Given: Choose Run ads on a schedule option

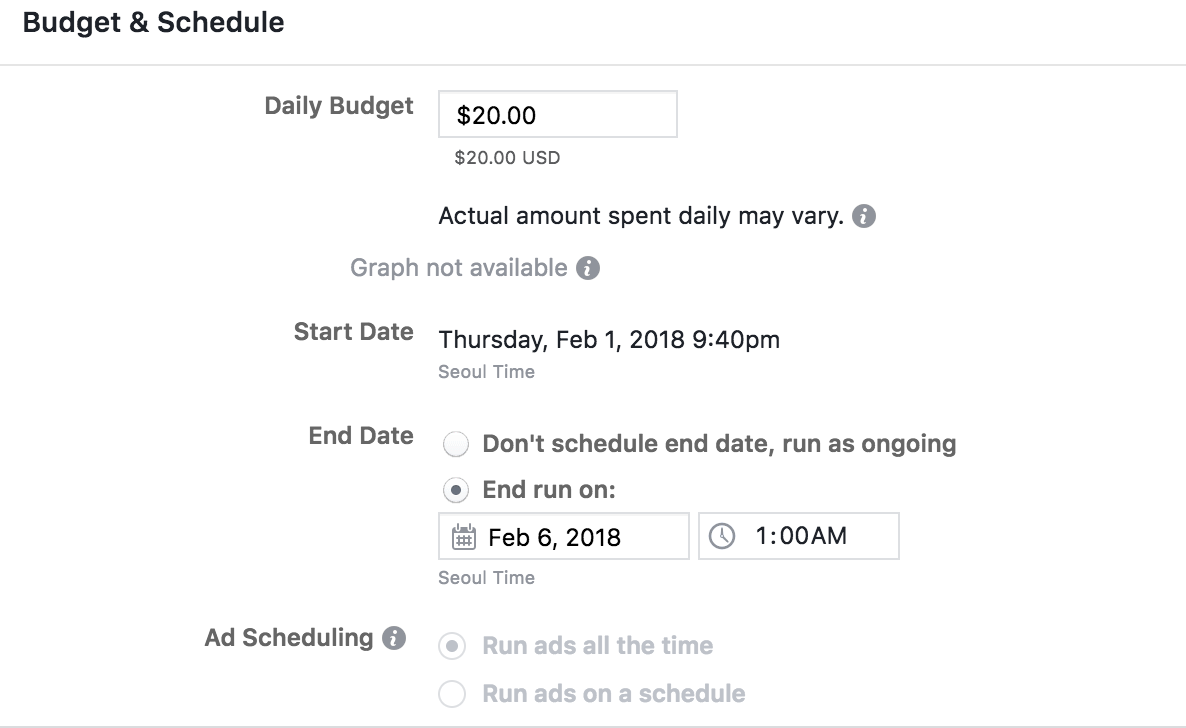Looking at the screenshot, I should [454, 693].
